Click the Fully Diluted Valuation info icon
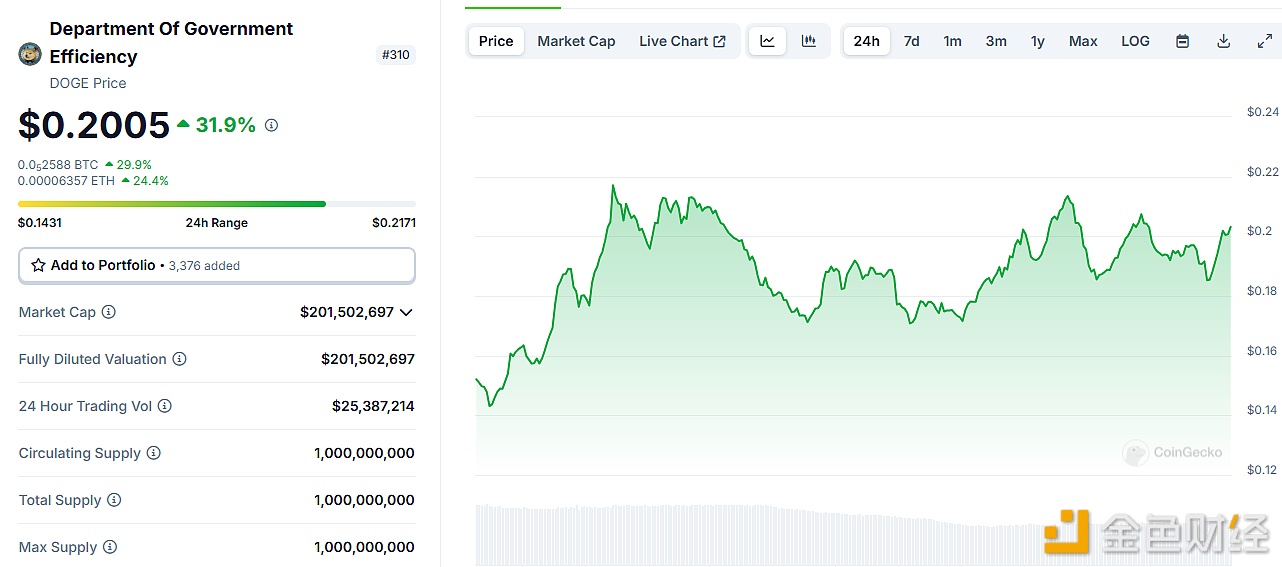Viewport: 1282px width, 567px height. pyautogui.click(x=179, y=359)
